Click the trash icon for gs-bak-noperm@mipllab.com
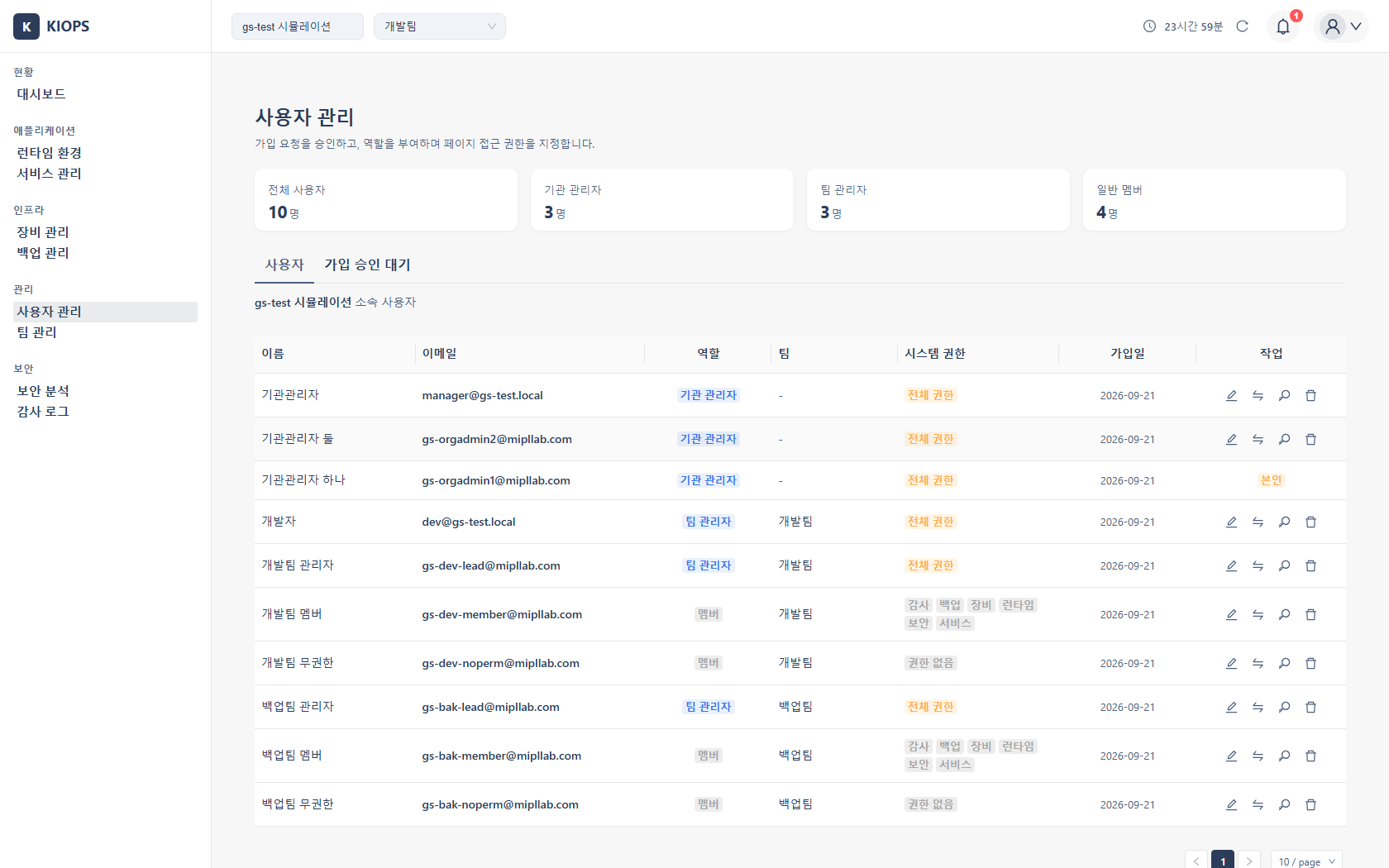This screenshot has height=868, width=1389. 1310,804
